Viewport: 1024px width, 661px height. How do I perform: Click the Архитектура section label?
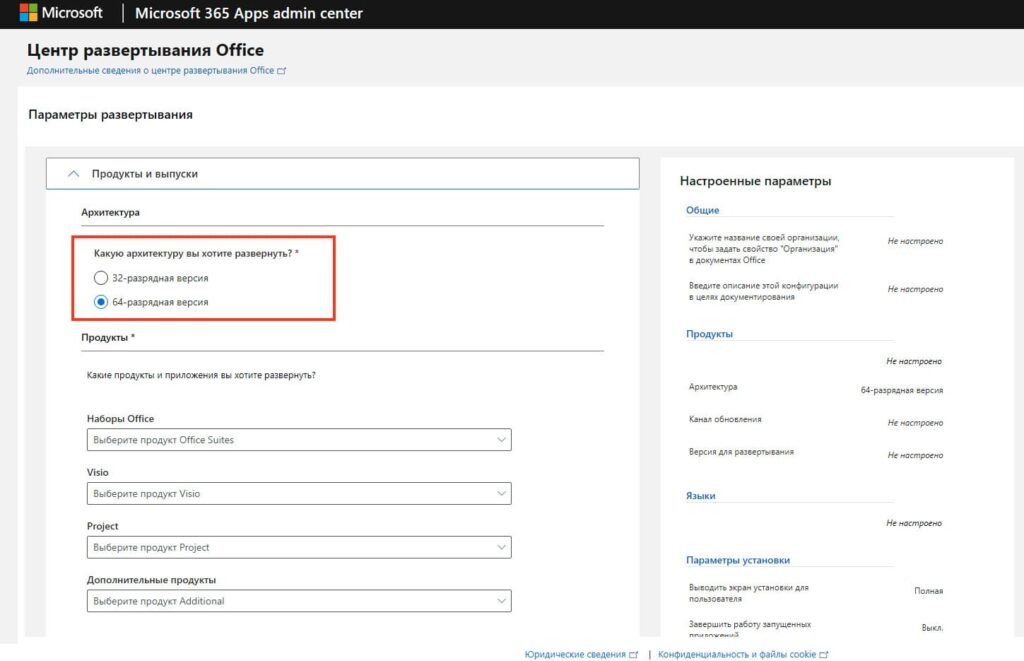pos(110,212)
